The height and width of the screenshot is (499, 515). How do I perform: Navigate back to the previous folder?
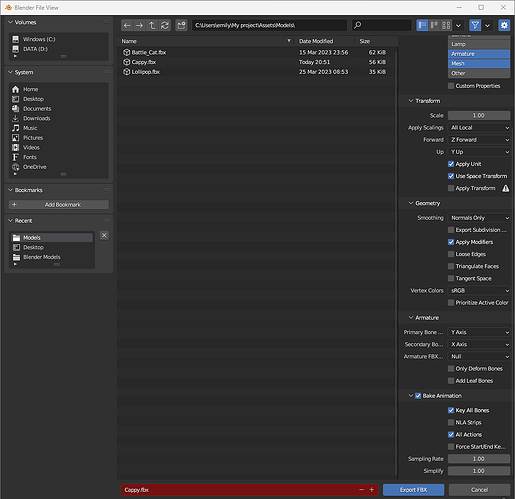[127, 25]
